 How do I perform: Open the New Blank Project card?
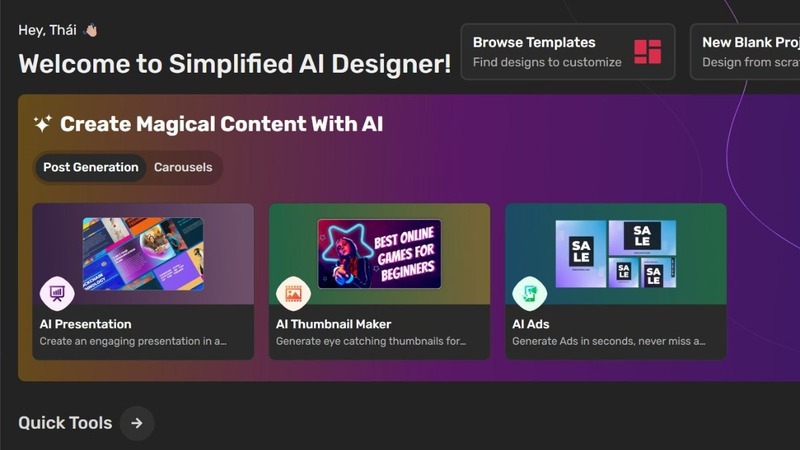[745, 52]
